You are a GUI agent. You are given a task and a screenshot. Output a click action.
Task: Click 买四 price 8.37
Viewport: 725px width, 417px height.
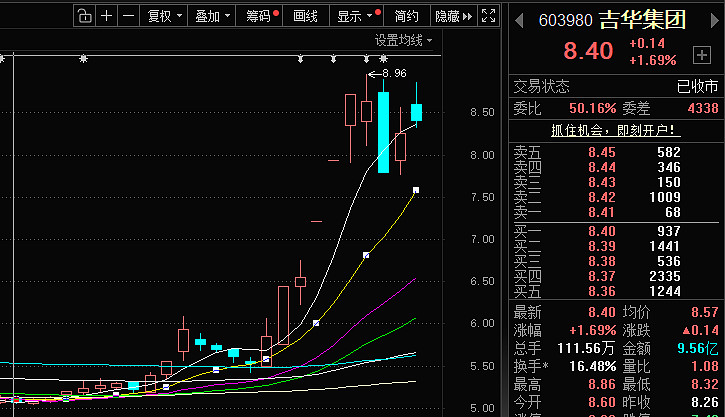coord(602,276)
